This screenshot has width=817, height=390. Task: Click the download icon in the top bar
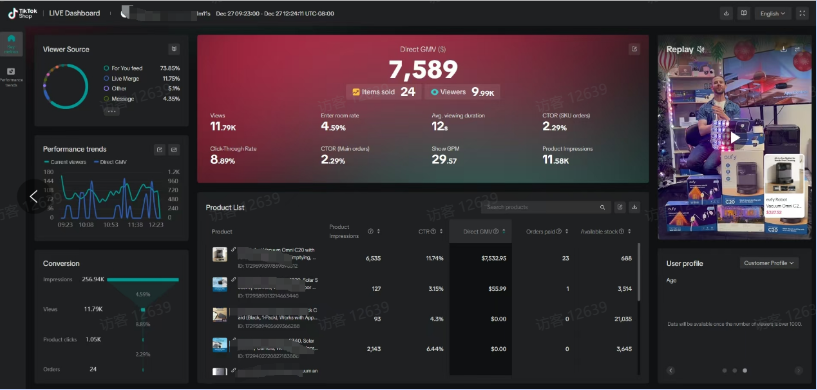tap(726, 14)
